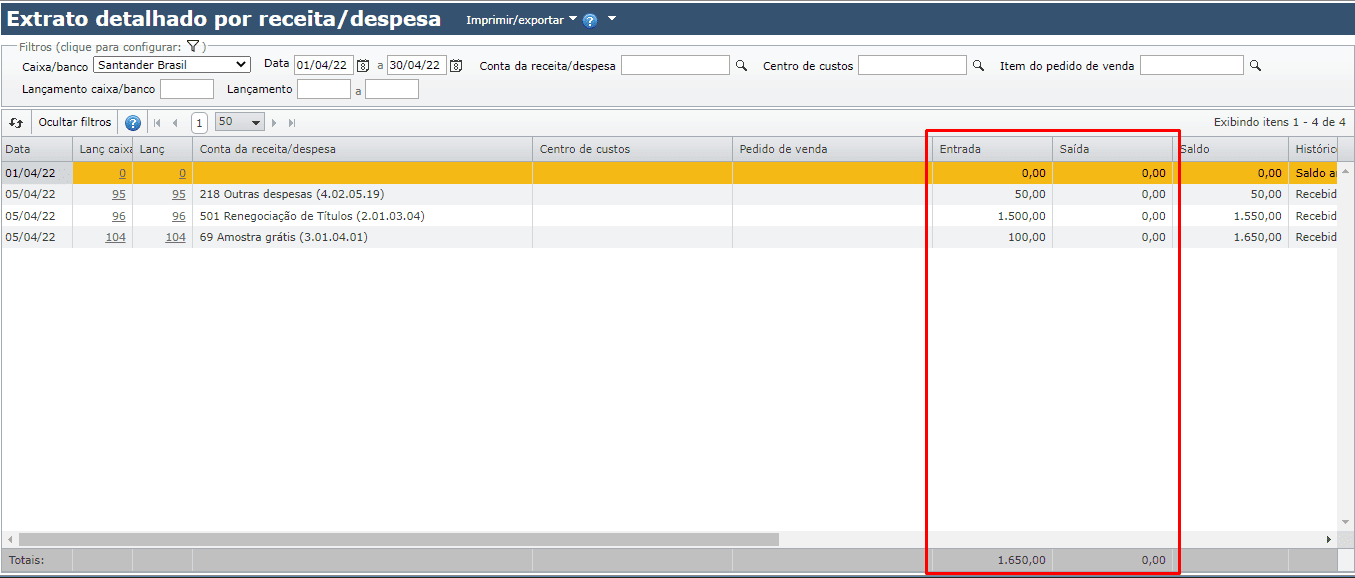Click the Entrada column header
Screen dimensions: 1355x578
click(x=992, y=149)
